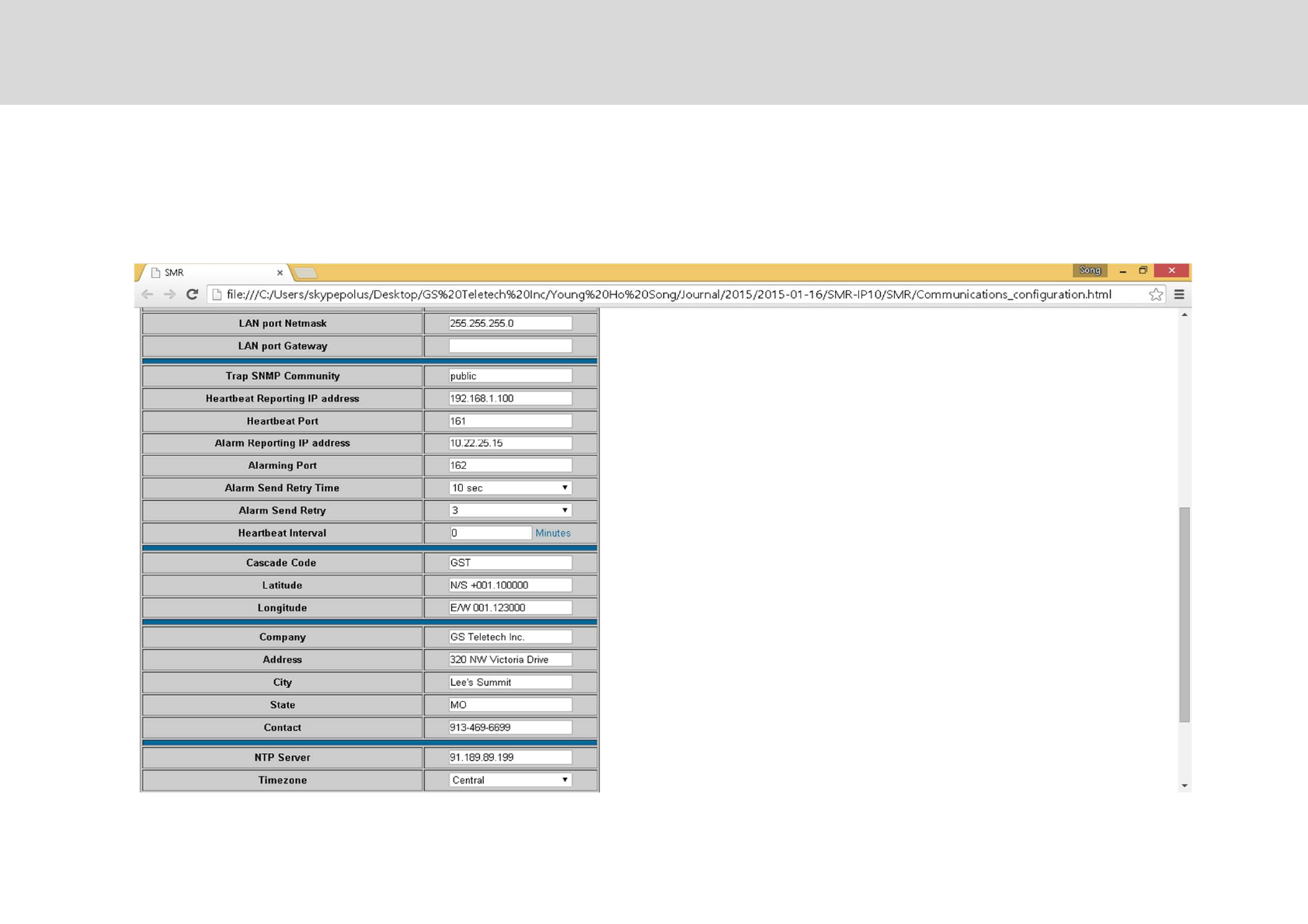This screenshot has height=924, width=1308.
Task: Go forward to the next page
Action: tap(169, 294)
